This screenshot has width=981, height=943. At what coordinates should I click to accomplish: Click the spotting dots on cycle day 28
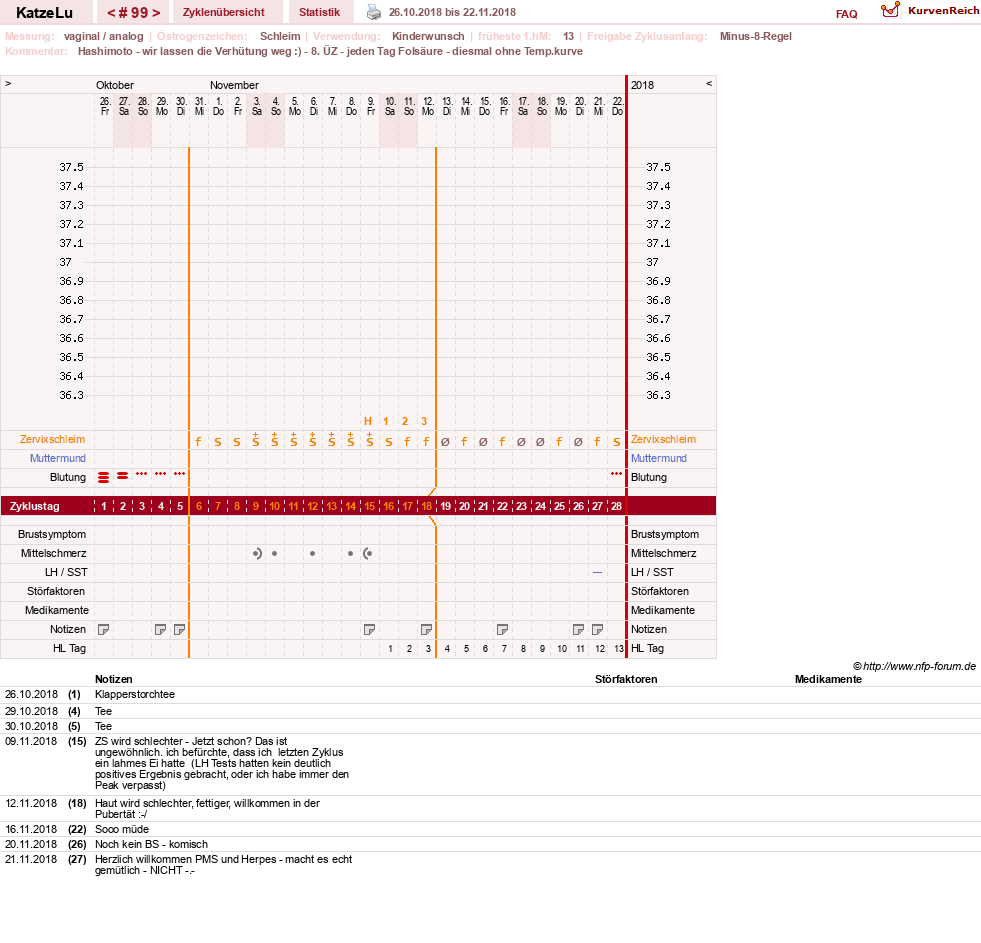click(x=616, y=474)
